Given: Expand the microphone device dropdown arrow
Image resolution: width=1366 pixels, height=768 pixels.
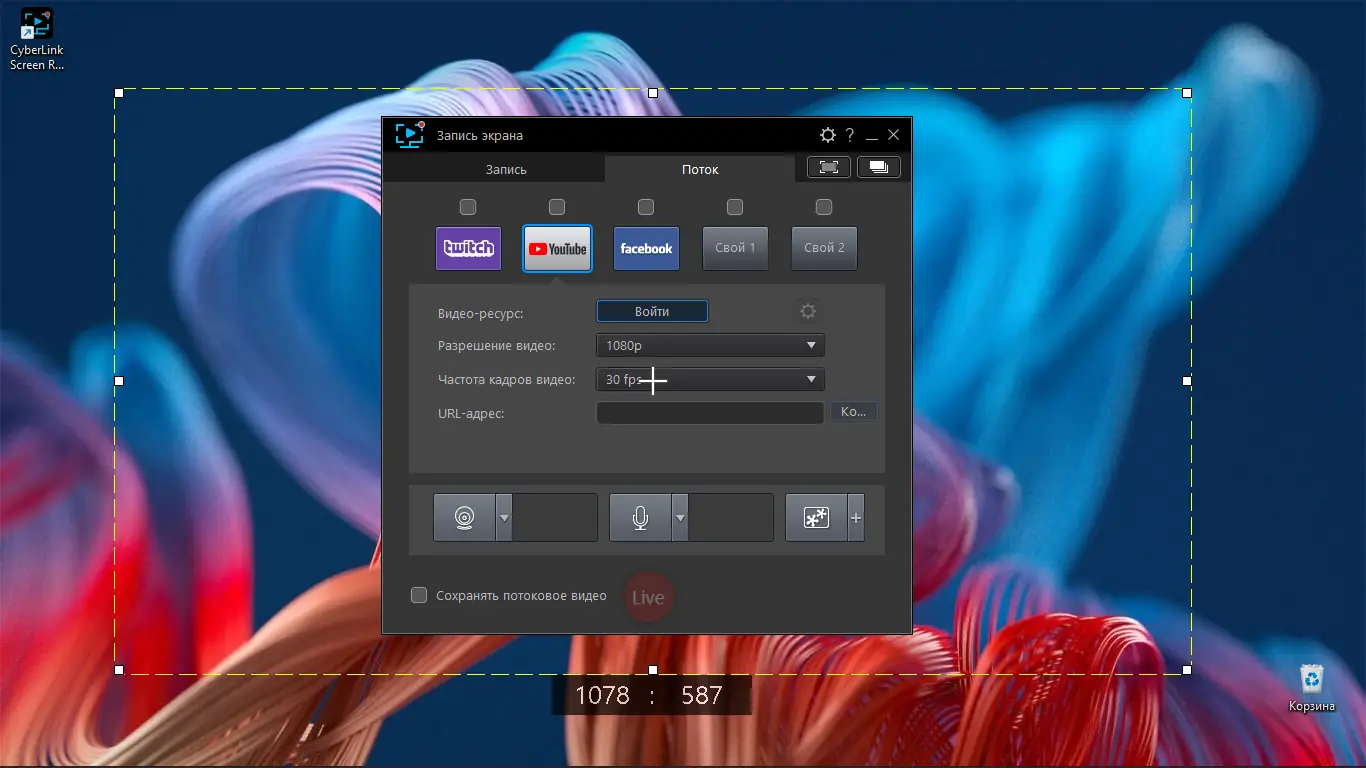Looking at the screenshot, I should coord(680,518).
